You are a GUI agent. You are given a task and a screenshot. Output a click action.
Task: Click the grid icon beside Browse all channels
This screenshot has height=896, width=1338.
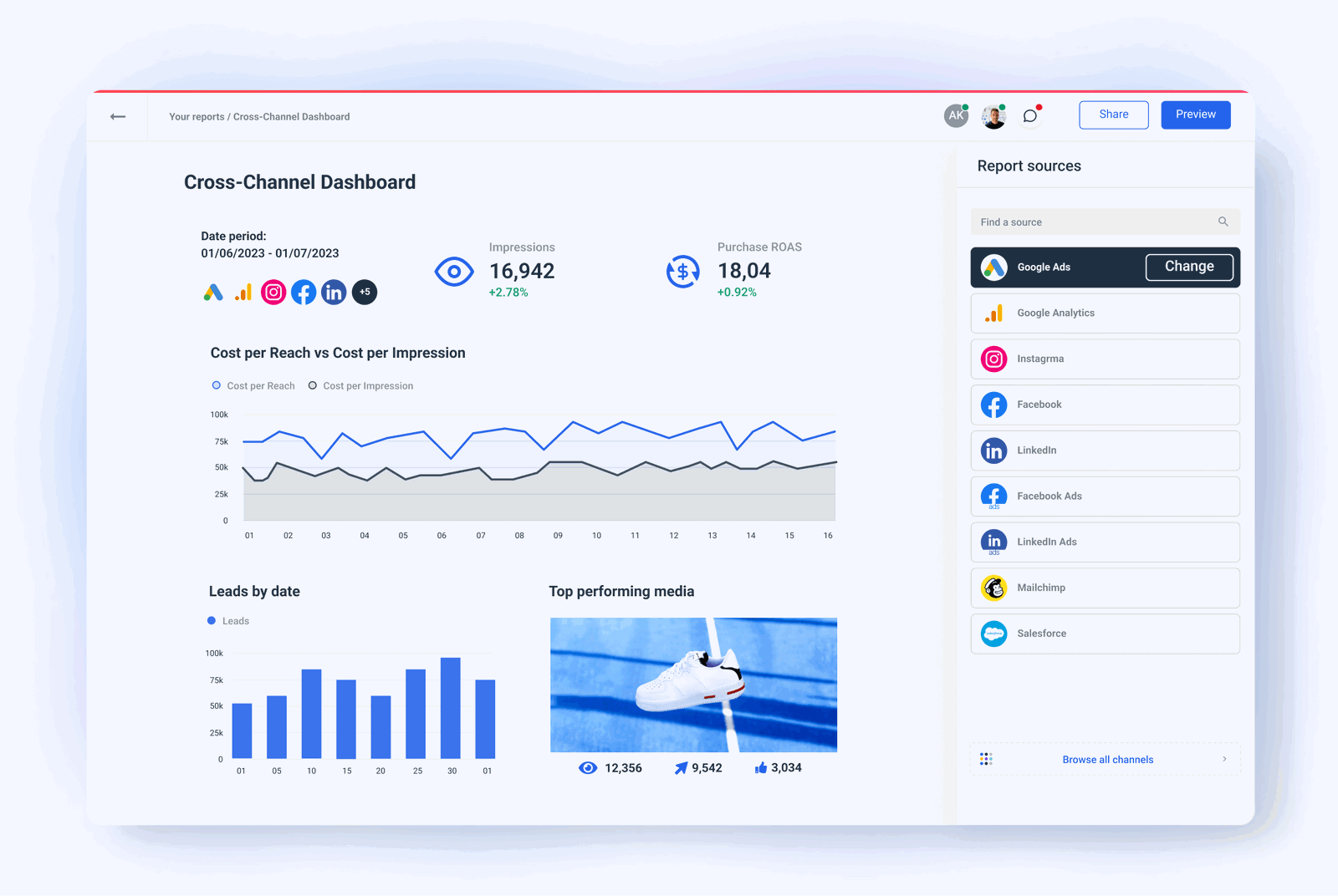point(986,759)
